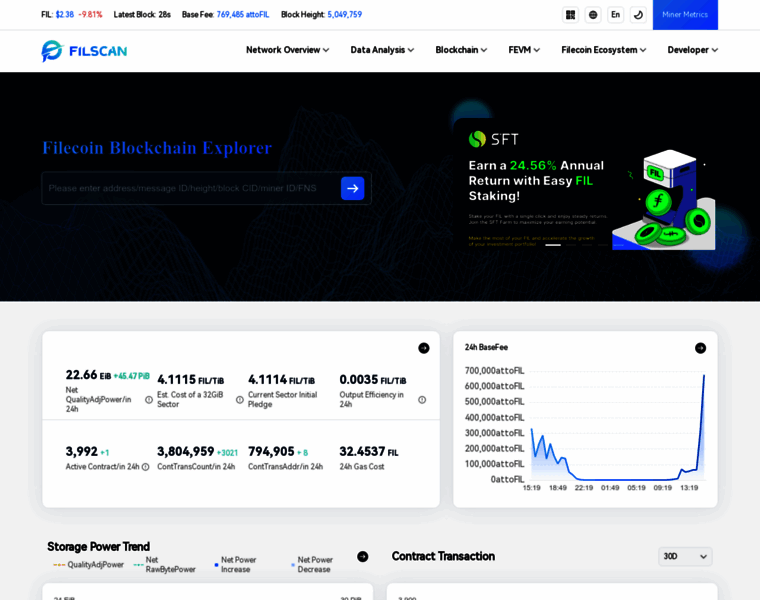Click the Filecoin Blockchain Explorer title

click(157, 148)
